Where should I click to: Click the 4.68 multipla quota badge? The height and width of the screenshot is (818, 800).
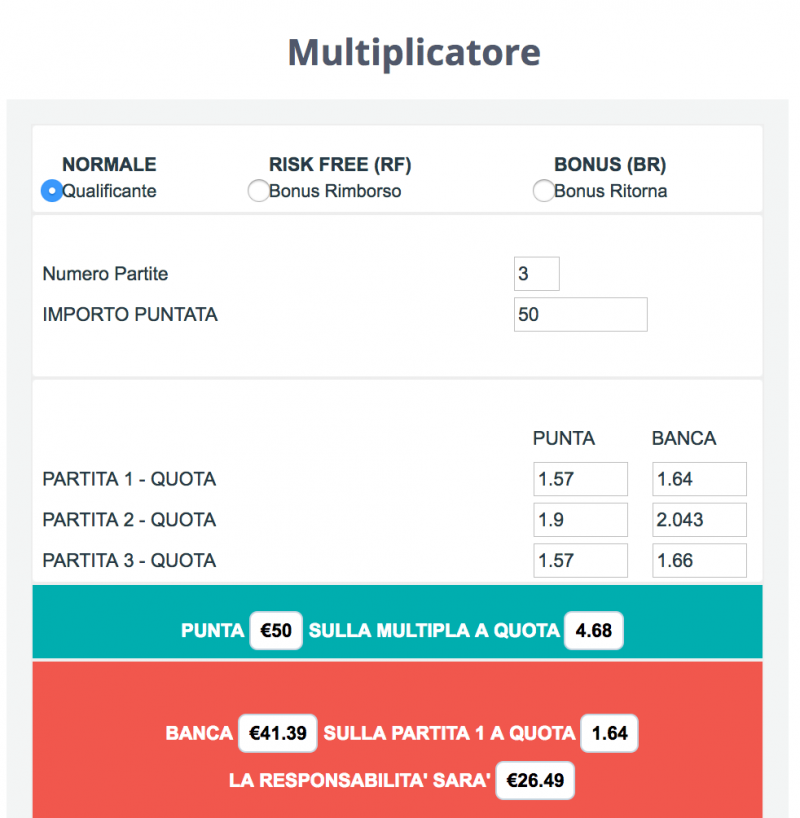pos(594,631)
